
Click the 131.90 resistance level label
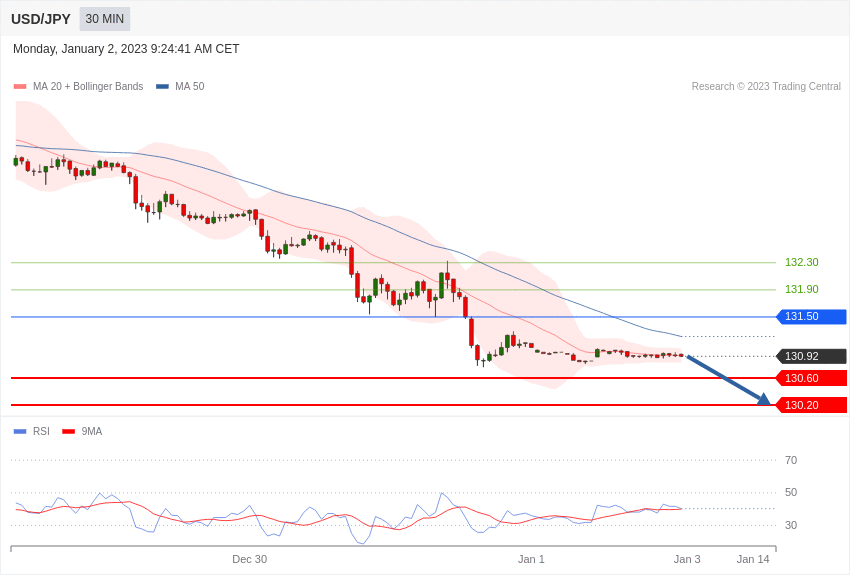point(801,289)
